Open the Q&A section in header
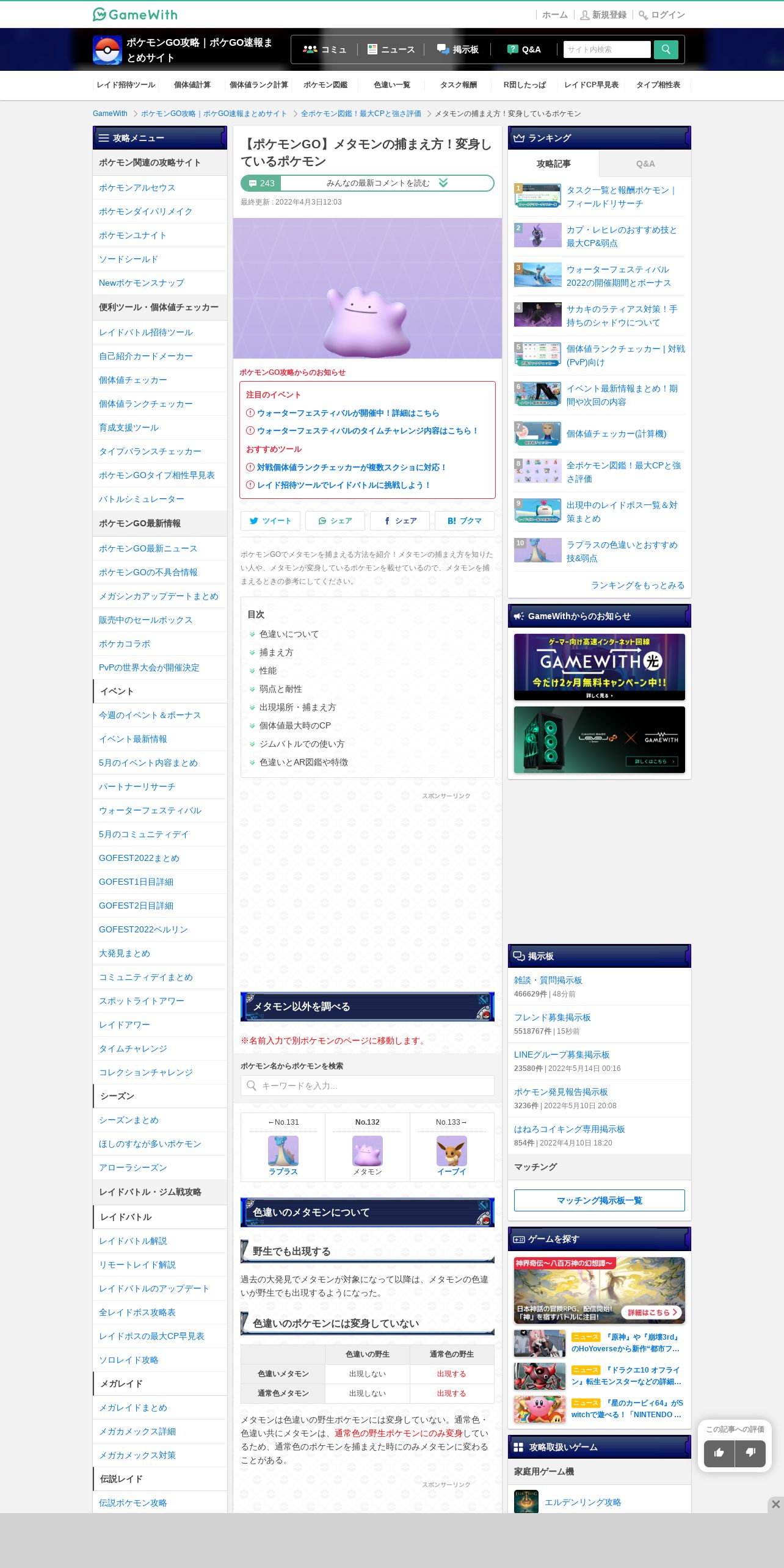The height and width of the screenshot is (1568, 784). 524,49
